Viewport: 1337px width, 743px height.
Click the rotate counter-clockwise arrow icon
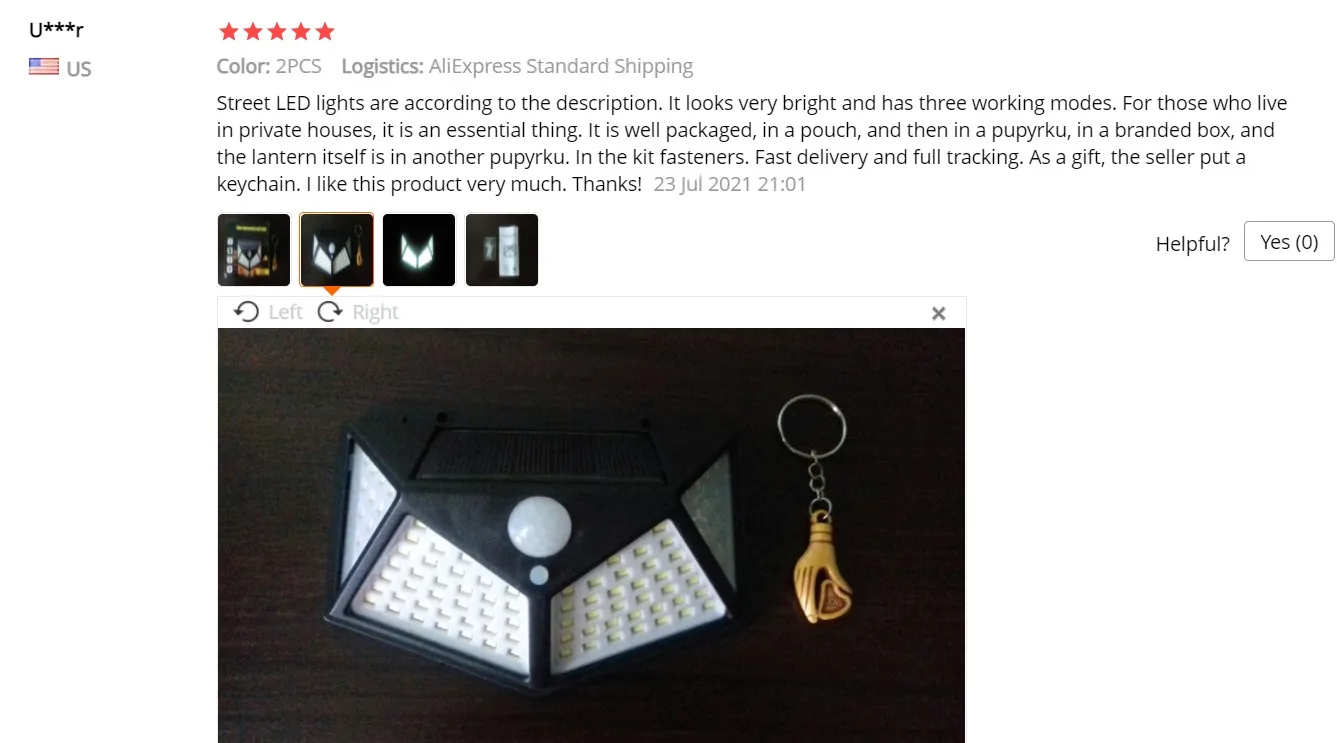246,312
